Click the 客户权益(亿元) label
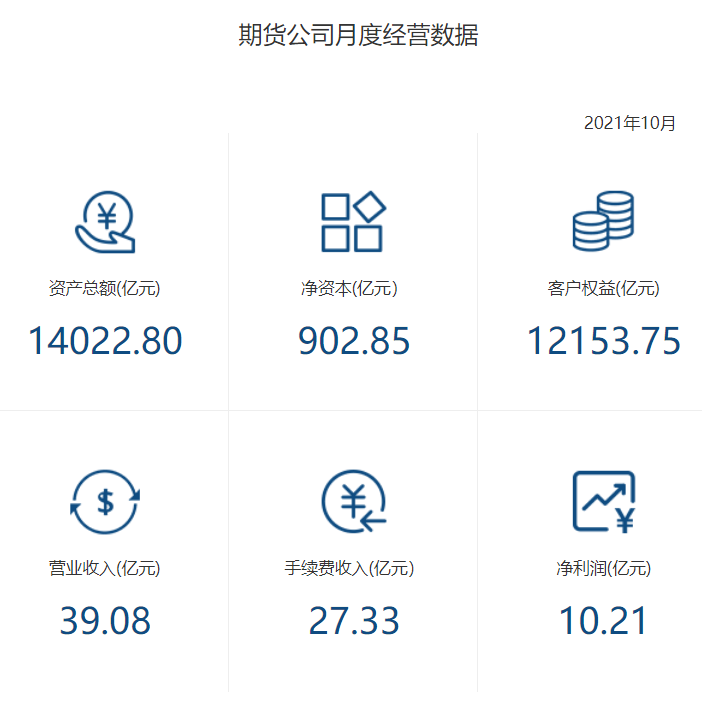 (603, 288)
